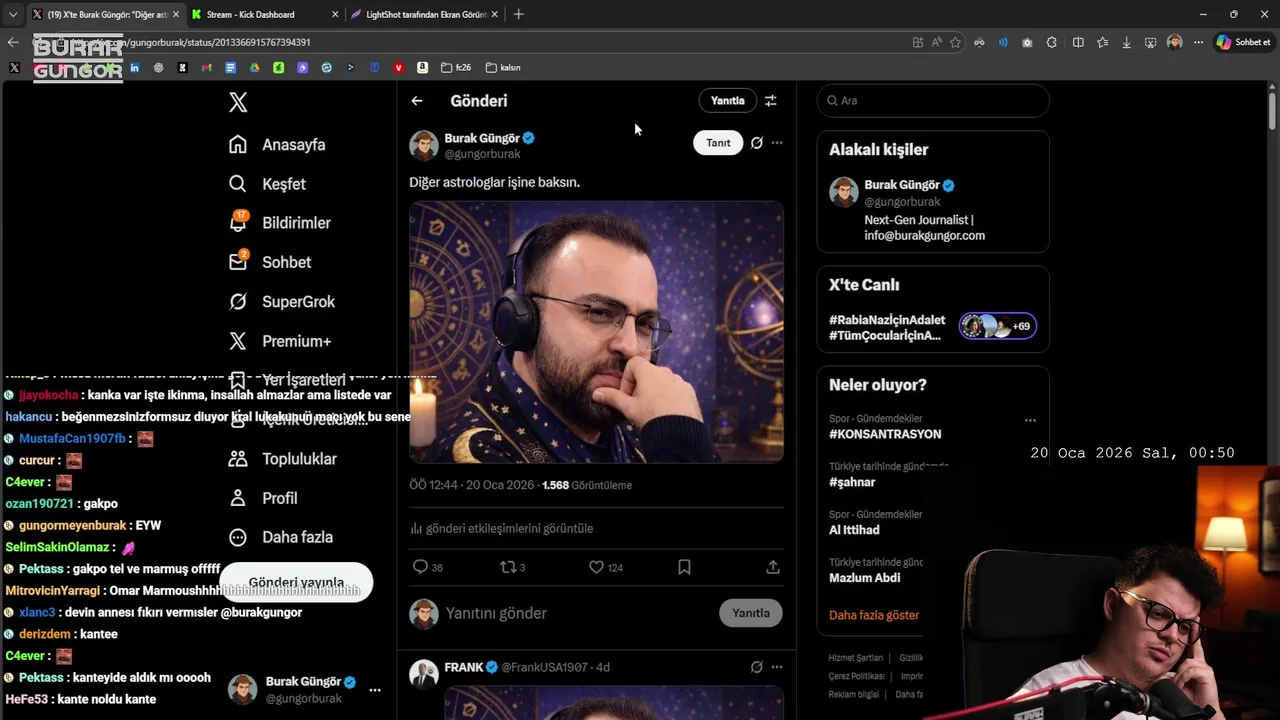Open Amazon bookmark in favorites bar
The height and width of the screenshot is (720, 1280).
[x=422, y=68]
